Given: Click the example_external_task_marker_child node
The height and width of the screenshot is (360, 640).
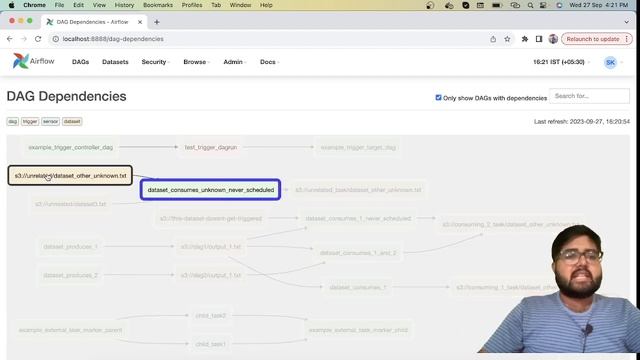Looking at the screenshot, I should point(358,330).
